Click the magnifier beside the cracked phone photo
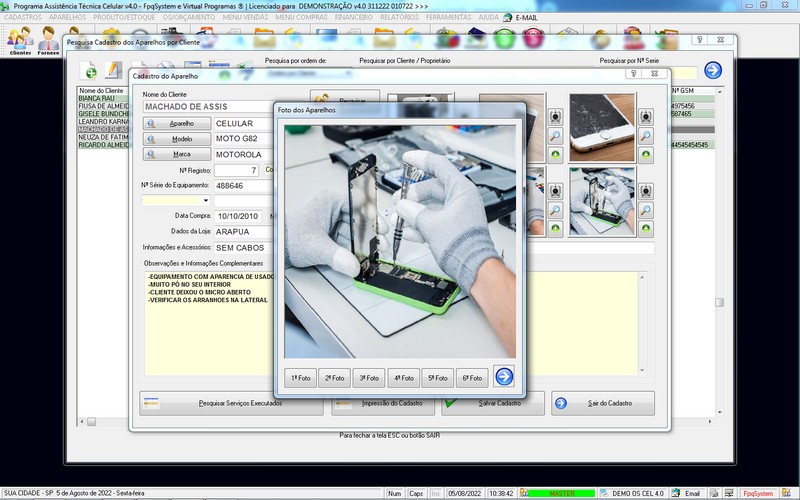 (x=646, y=136)
